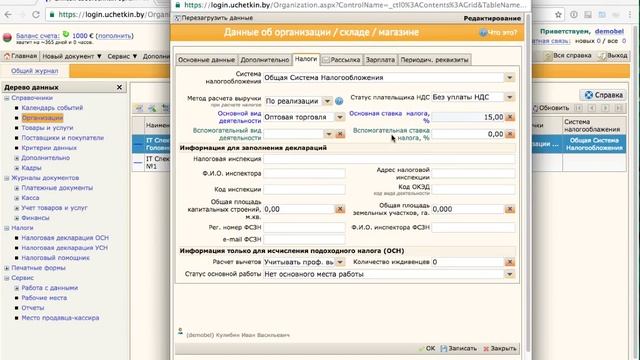Viewport: 640px width, 360px height.
Task: Expand the Печатные формы tree node
Action: coord(7,268)
